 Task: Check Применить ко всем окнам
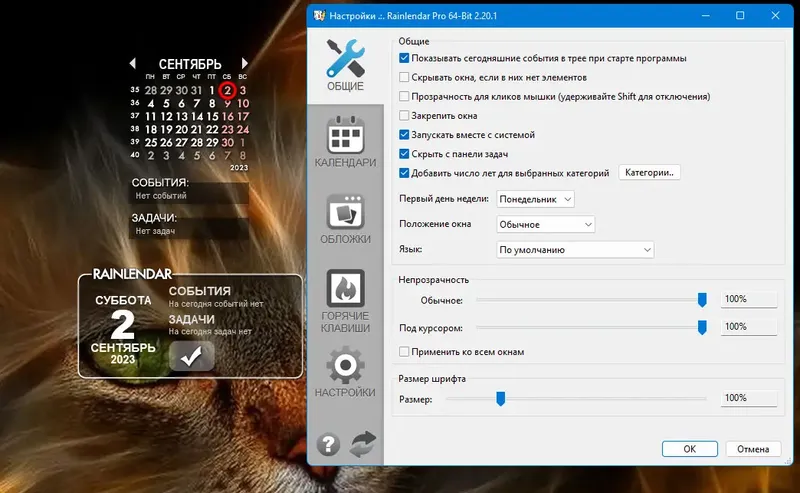point(404,352)
